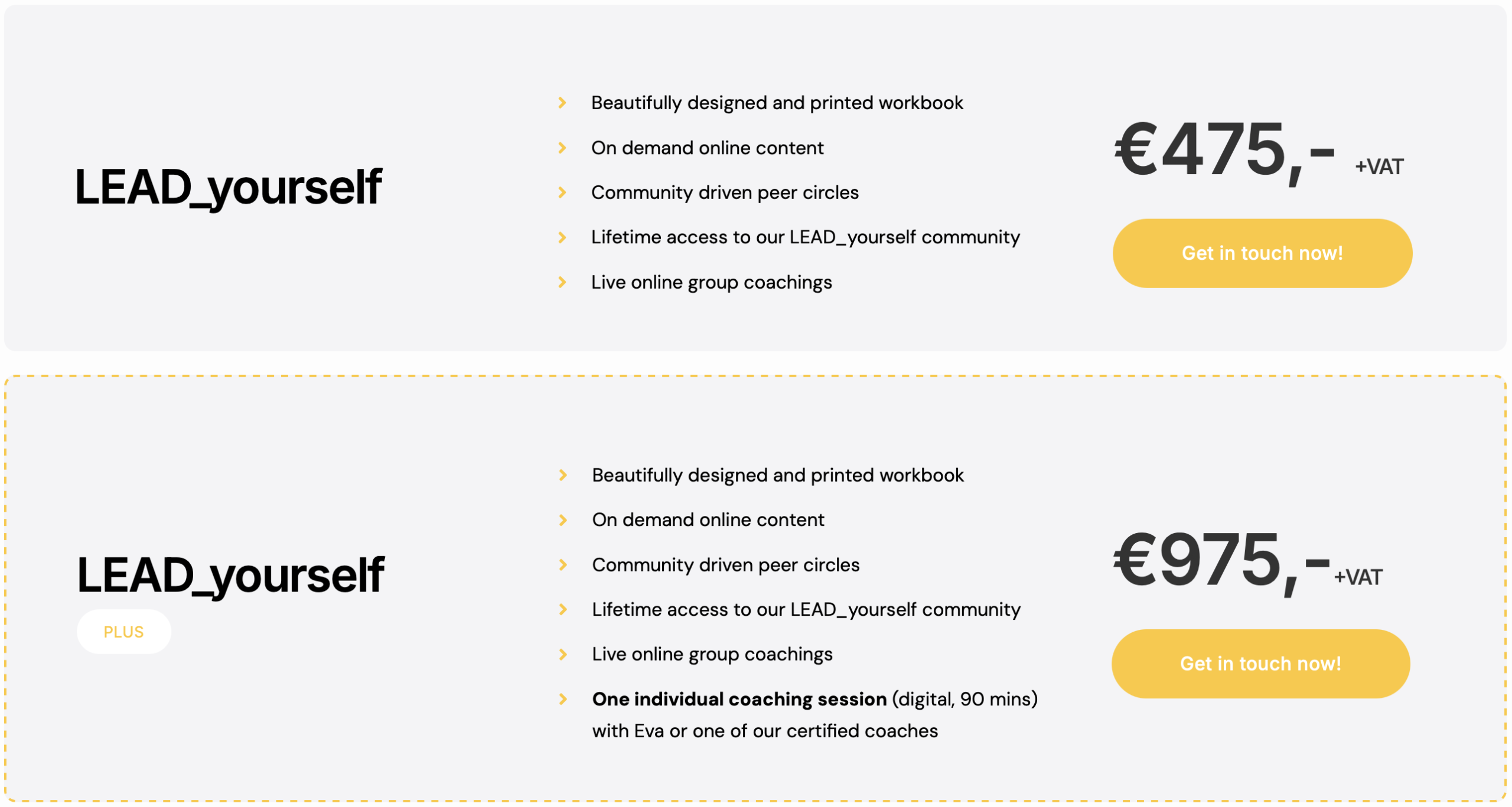
Task: Click the €475,- price text
Action: point(1224,151)
